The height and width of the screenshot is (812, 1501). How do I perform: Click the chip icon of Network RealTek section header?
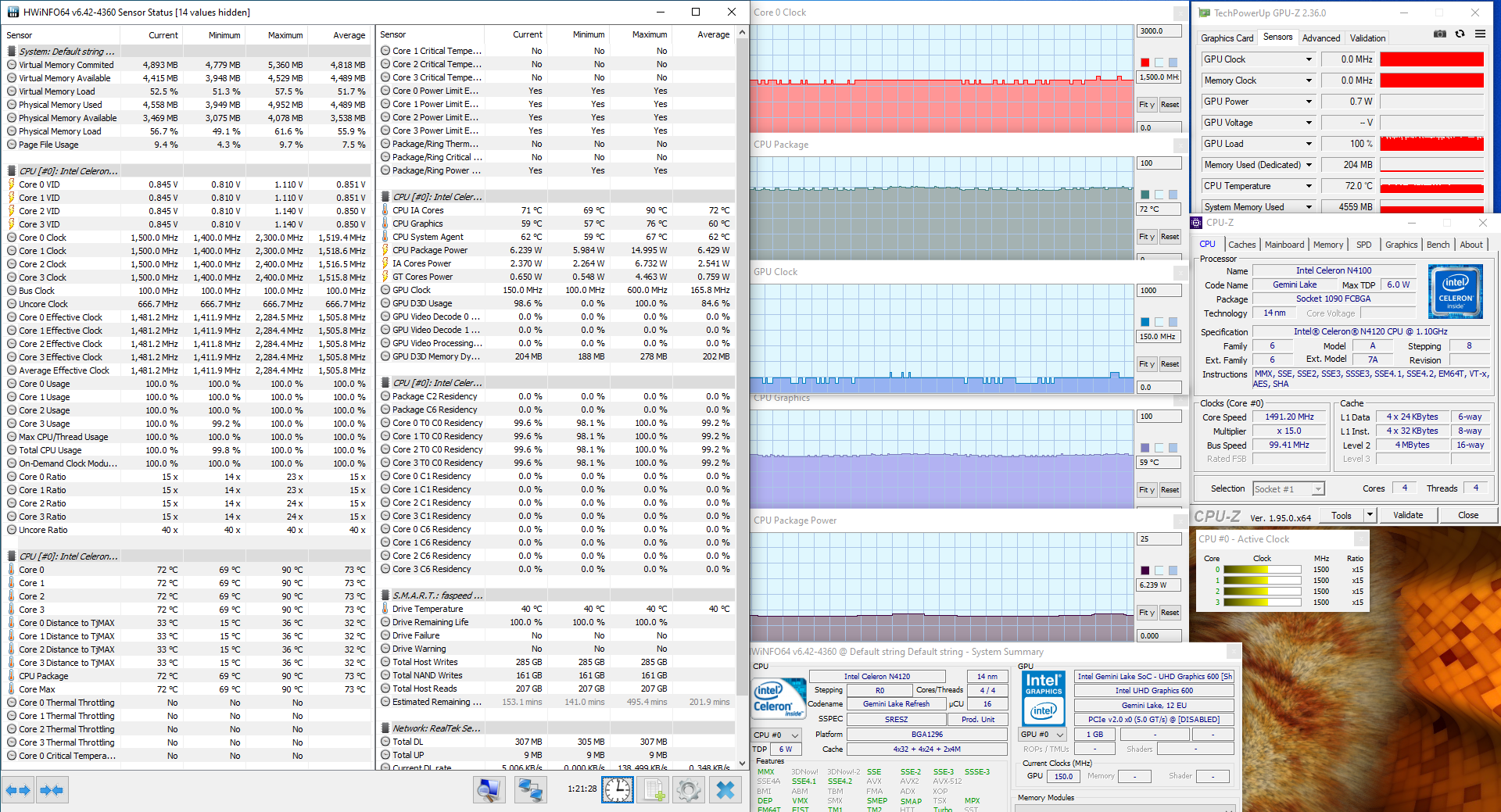tap(385, 728)
